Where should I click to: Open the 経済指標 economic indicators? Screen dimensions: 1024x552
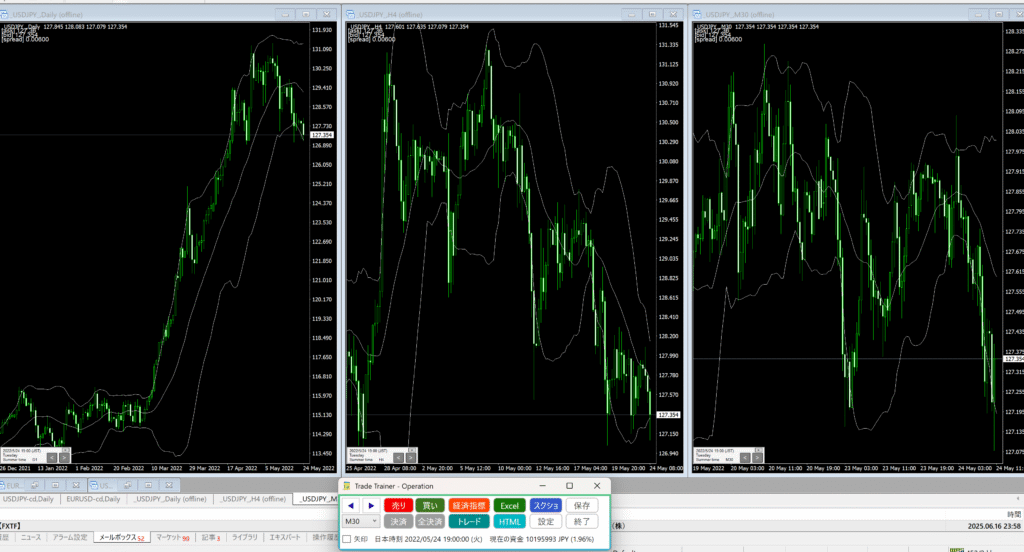[468, 506]
